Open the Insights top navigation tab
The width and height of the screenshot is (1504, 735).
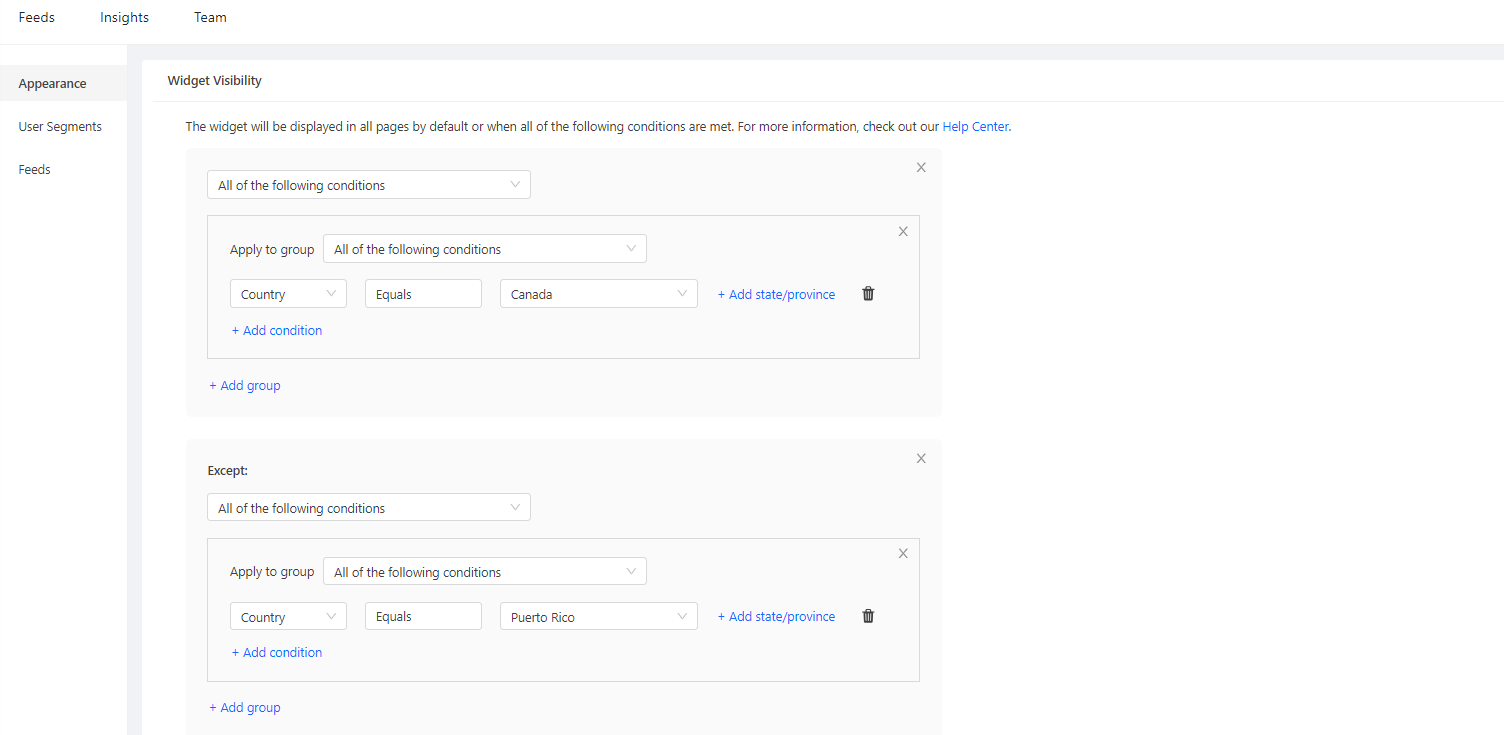[124, 17]
